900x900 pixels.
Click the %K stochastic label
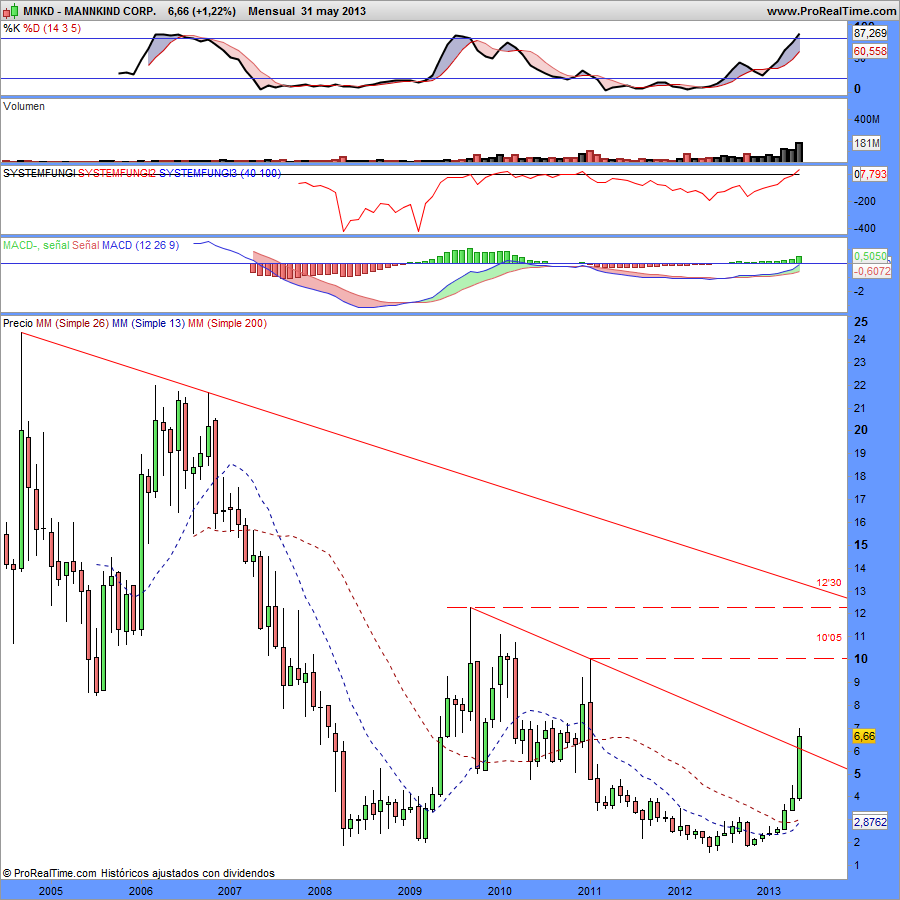coord(11,28)
